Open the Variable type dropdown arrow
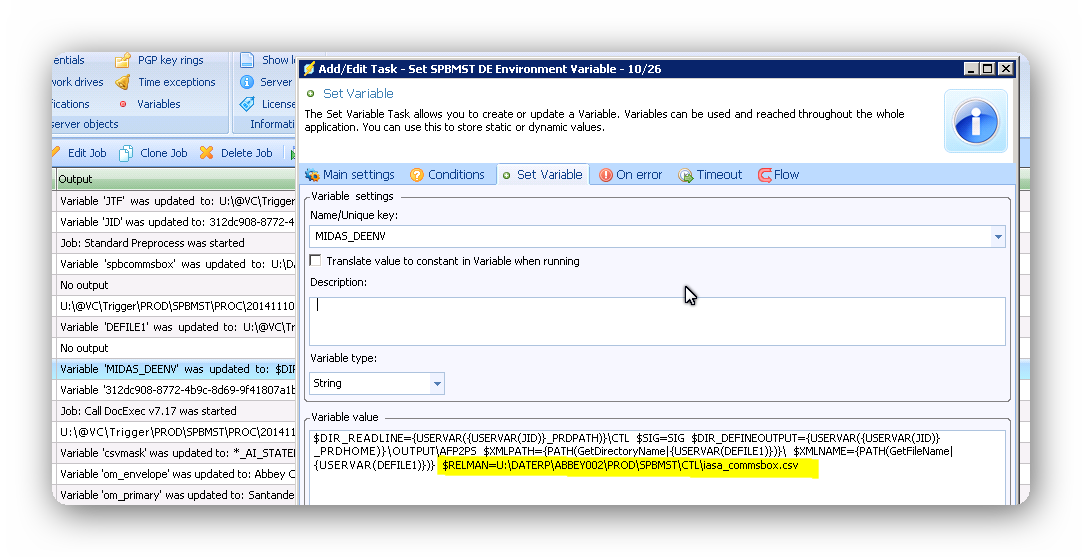 pyautogui.click(x=436, y=384)
